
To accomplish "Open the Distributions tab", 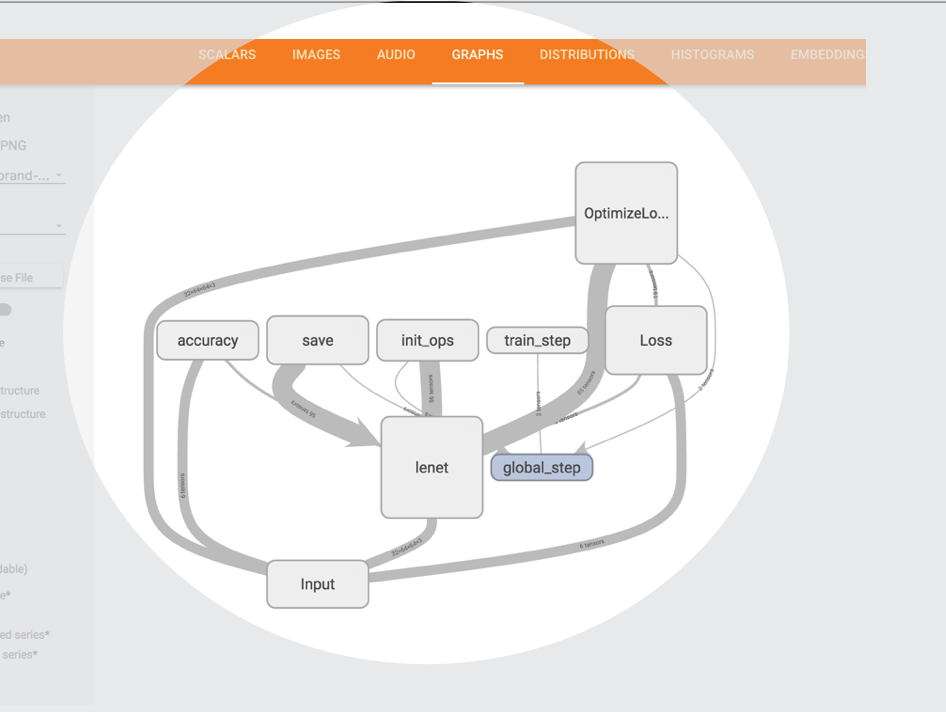I will tap(587, 55).
